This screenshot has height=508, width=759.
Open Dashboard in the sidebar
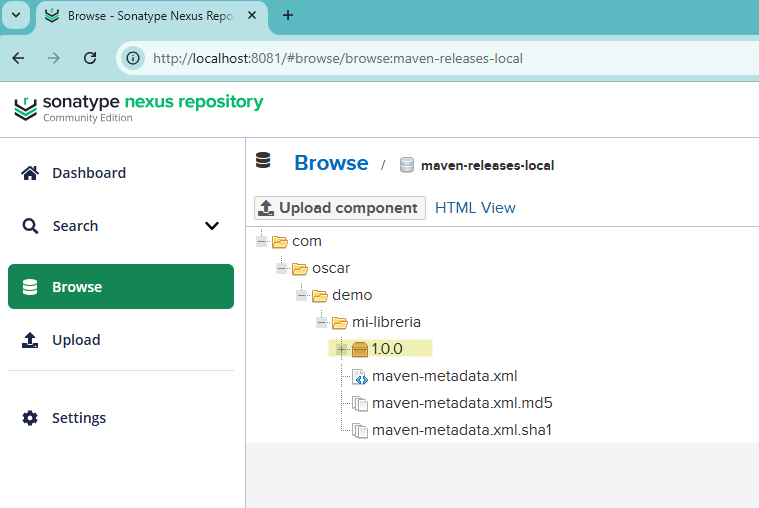(121, 173)
